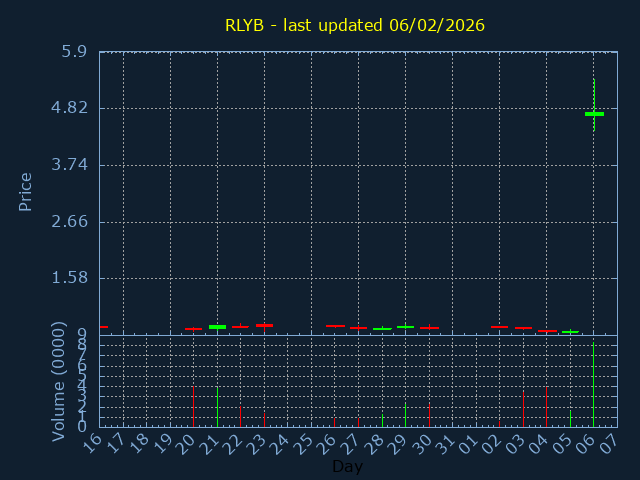Click the day axis label 16

pos(95,443)
